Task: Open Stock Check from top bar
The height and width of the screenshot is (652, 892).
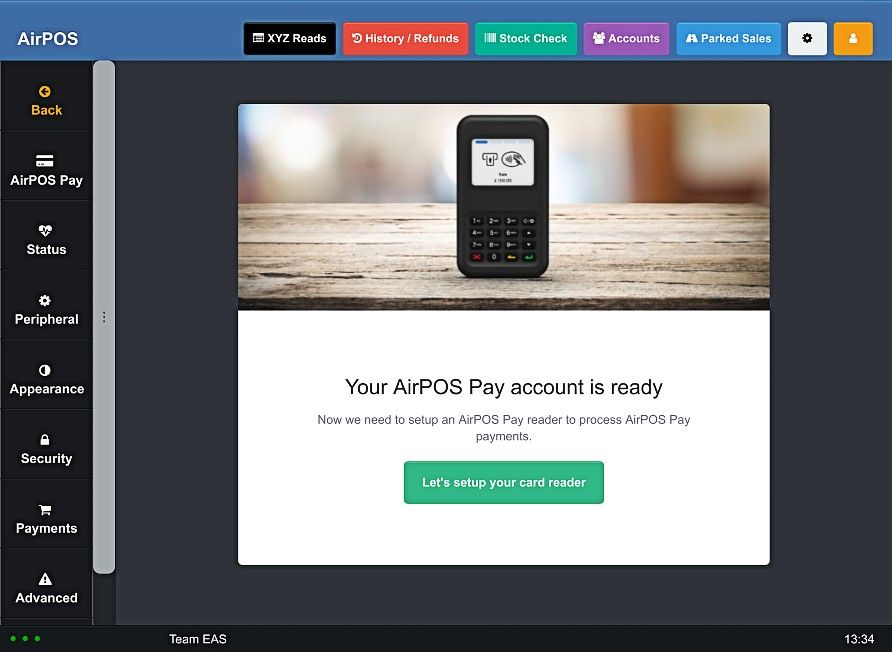Action: (x=526, y=39)
